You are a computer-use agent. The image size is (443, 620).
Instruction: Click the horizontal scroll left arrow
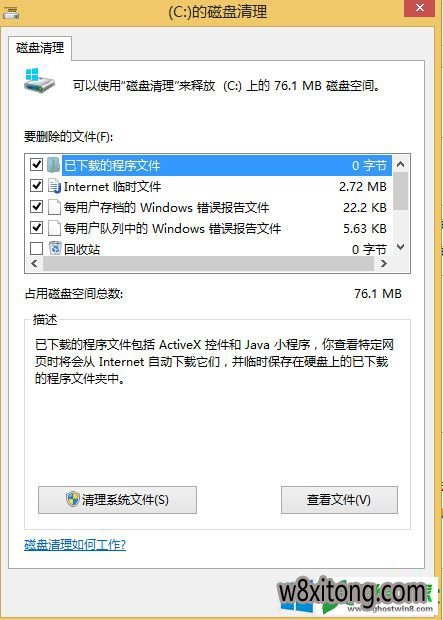34,263
